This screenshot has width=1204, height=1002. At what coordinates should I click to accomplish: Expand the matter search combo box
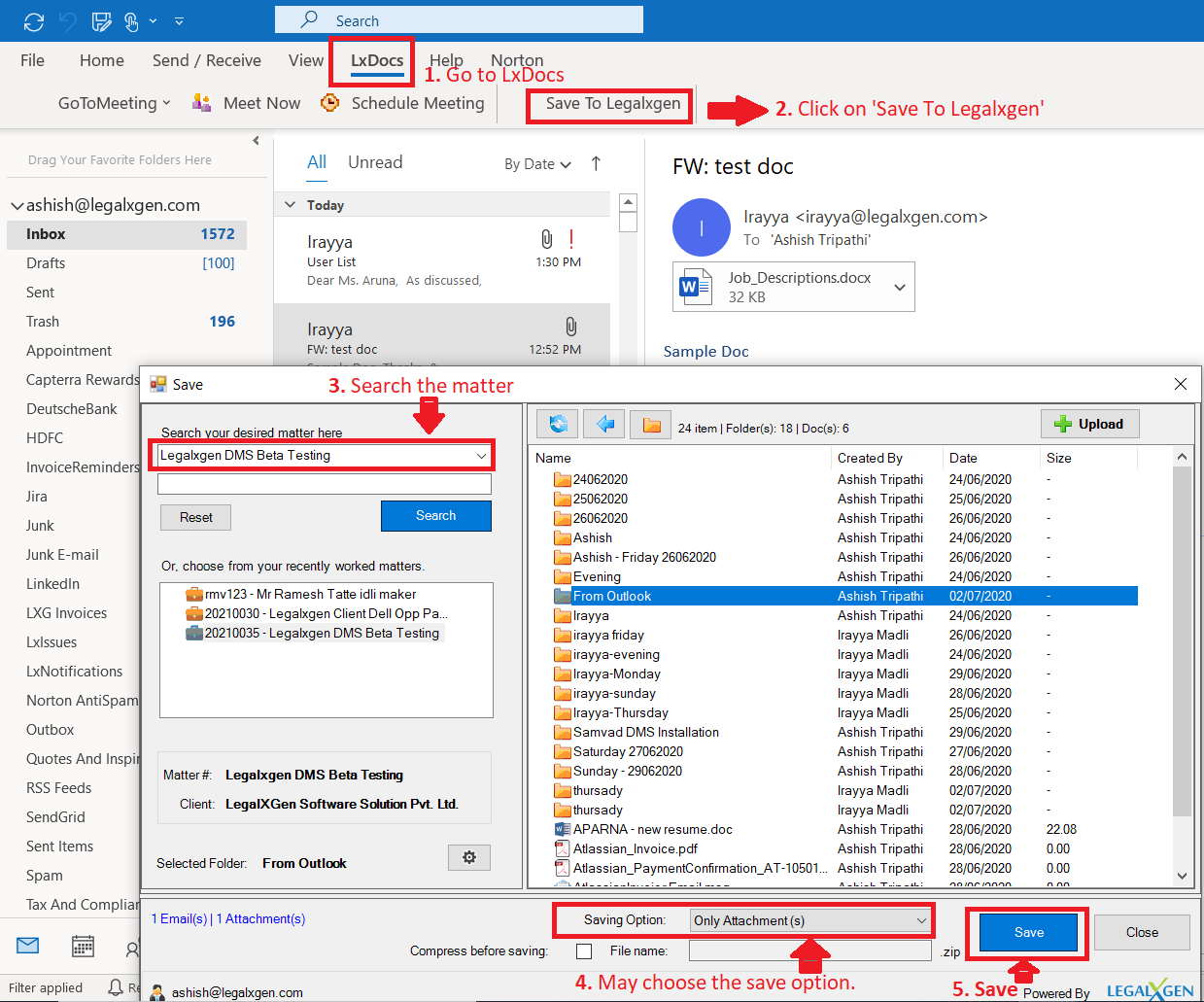[481, 456]
